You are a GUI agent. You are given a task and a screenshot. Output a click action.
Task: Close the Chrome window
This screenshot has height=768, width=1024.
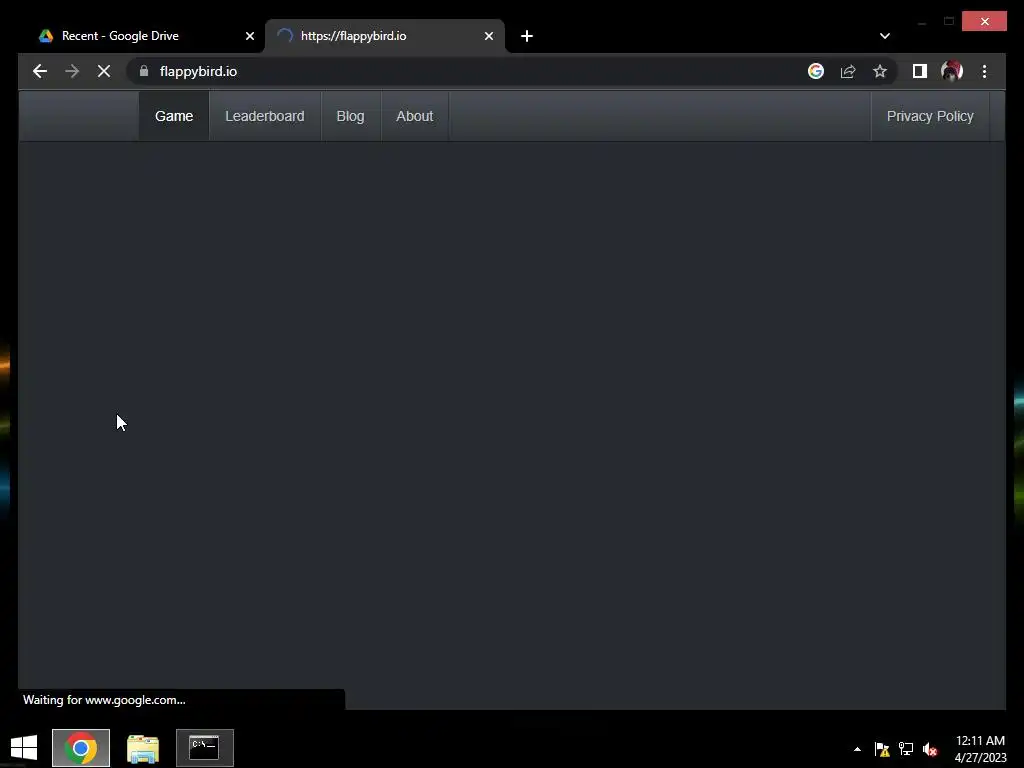point(984,22)
